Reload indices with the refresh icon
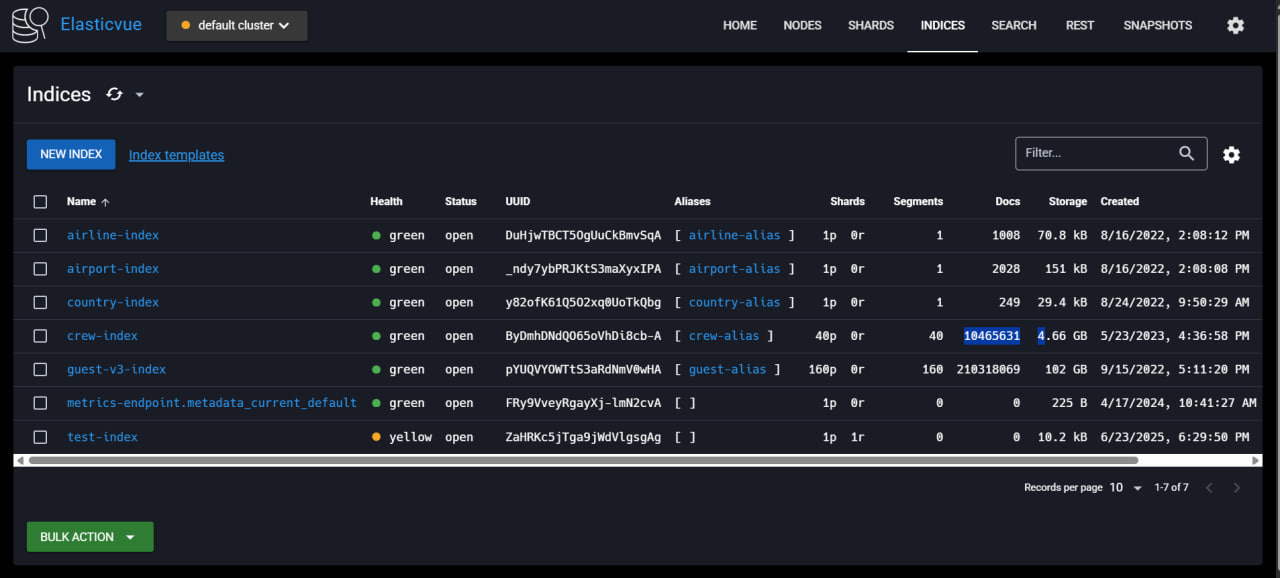This screenshot has height=578, width=1280. (x=114, y=94)
